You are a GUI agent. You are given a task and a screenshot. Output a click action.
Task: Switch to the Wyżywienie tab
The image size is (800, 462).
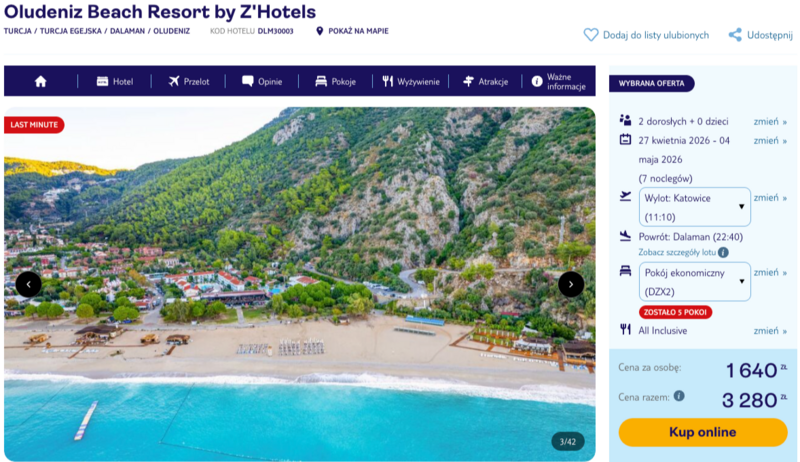click(411, 81)
